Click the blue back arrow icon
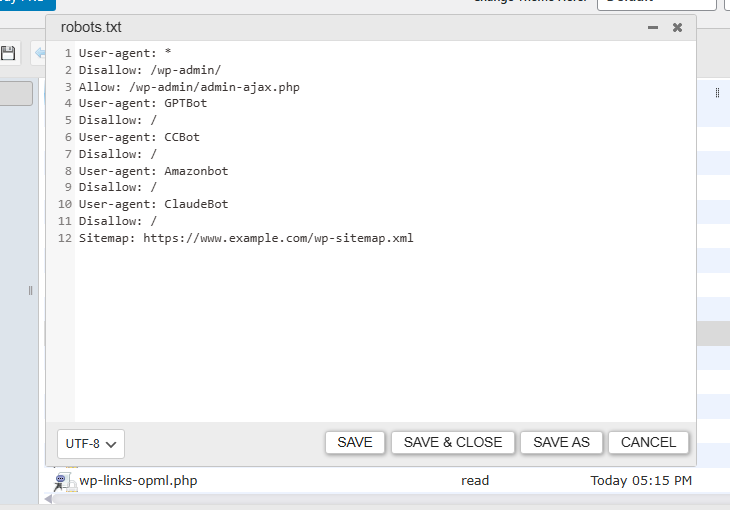Image resolution: width=730 pixels, height=510 pixels. coord(40,53)
